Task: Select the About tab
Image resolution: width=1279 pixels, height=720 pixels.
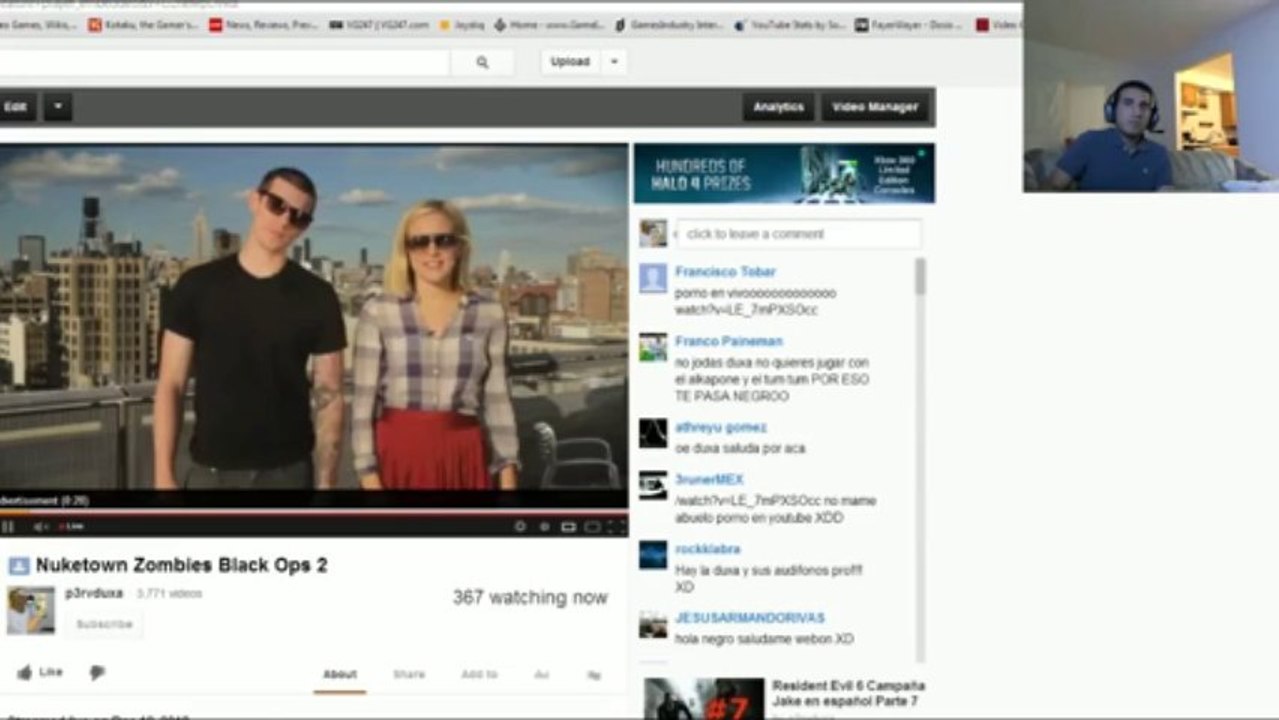Action: [x=340, y=675]
